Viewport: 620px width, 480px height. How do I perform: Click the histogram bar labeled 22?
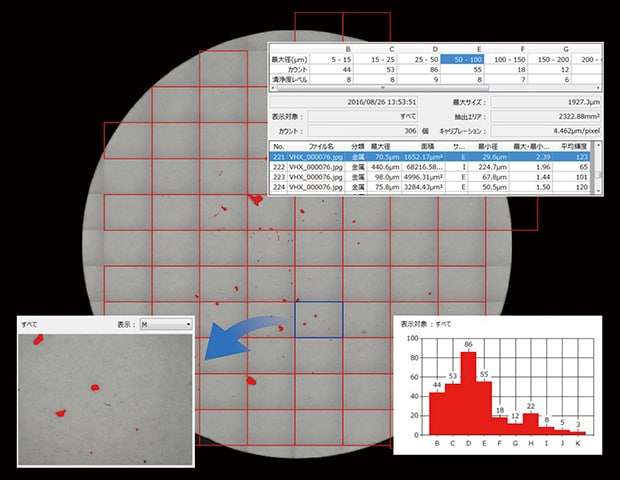[531, 424]
